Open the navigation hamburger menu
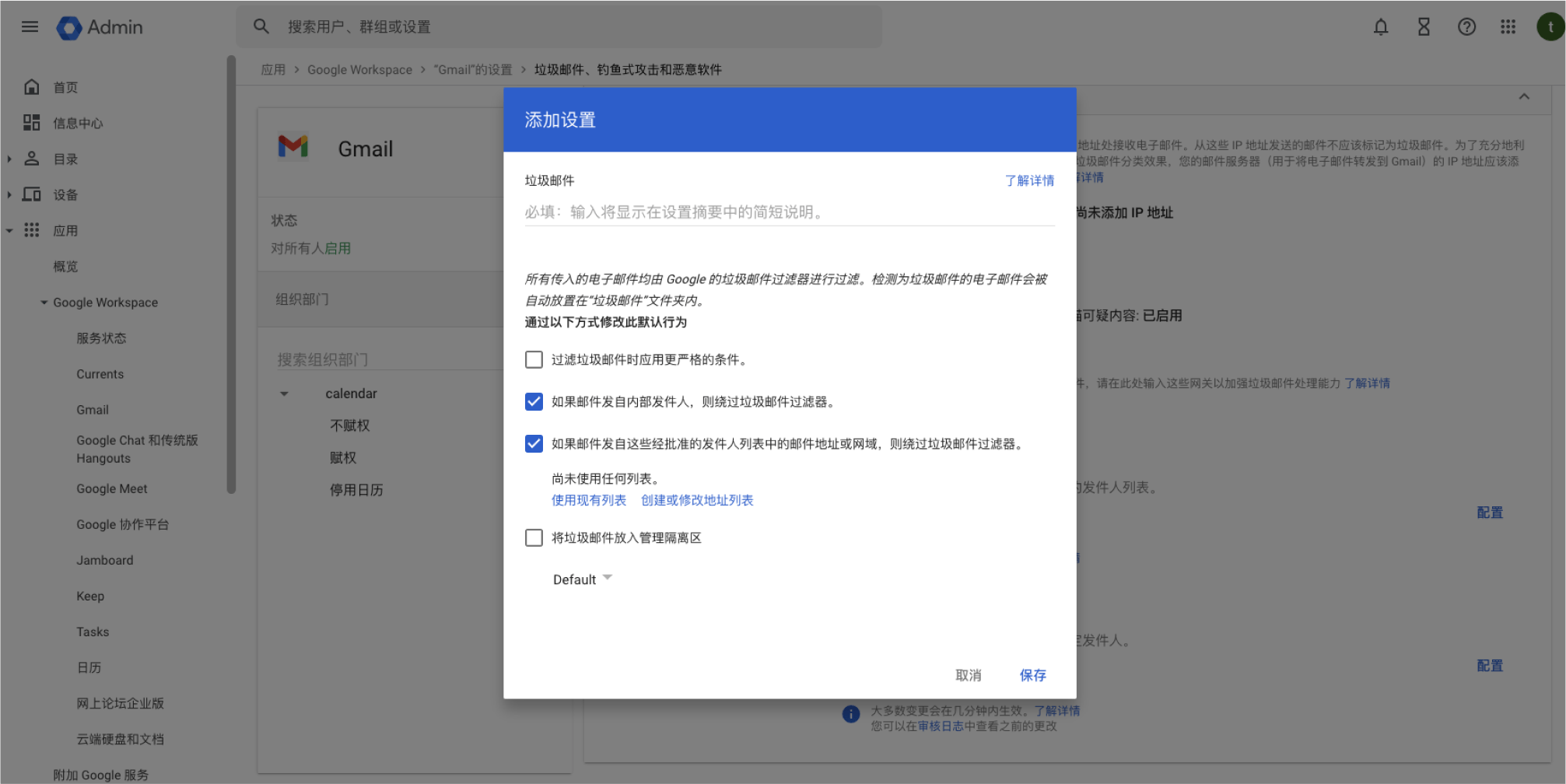 click(30, 26)
